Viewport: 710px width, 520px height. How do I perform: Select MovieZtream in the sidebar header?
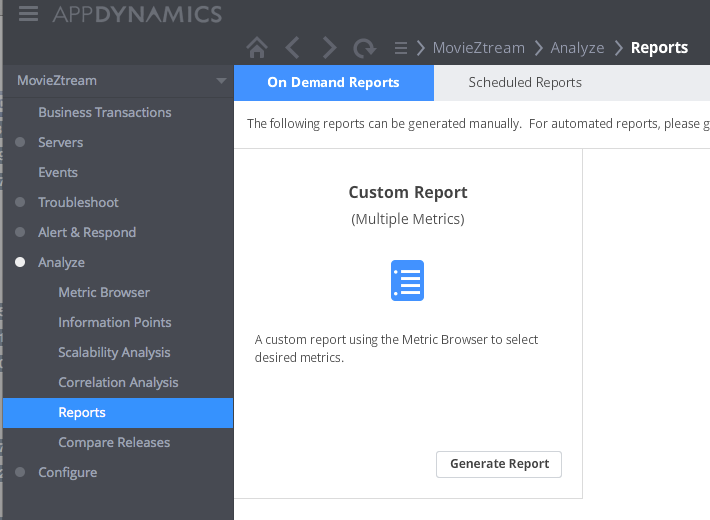pos(57,81)
